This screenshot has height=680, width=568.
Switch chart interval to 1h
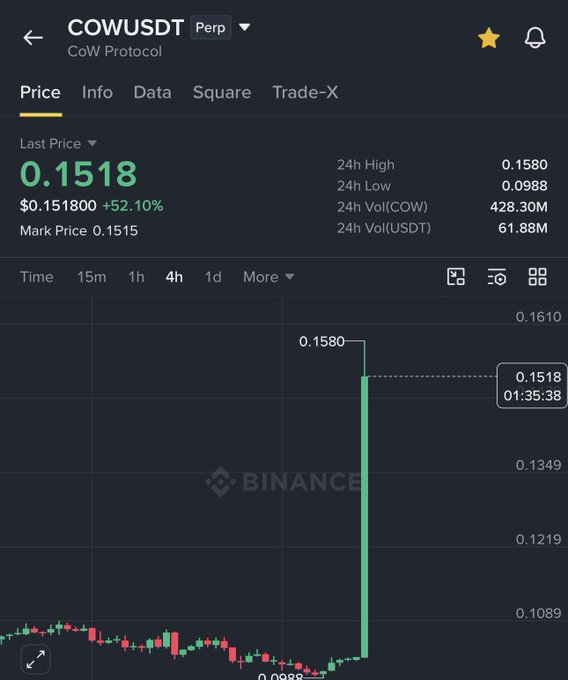pos(136,277)
